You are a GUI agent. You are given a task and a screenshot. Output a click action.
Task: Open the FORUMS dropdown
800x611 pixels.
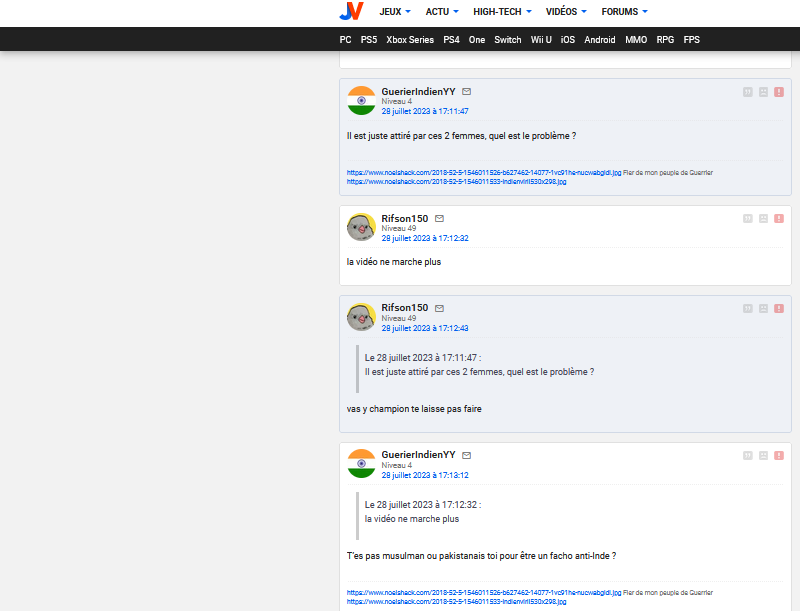(x=624, y=12)
